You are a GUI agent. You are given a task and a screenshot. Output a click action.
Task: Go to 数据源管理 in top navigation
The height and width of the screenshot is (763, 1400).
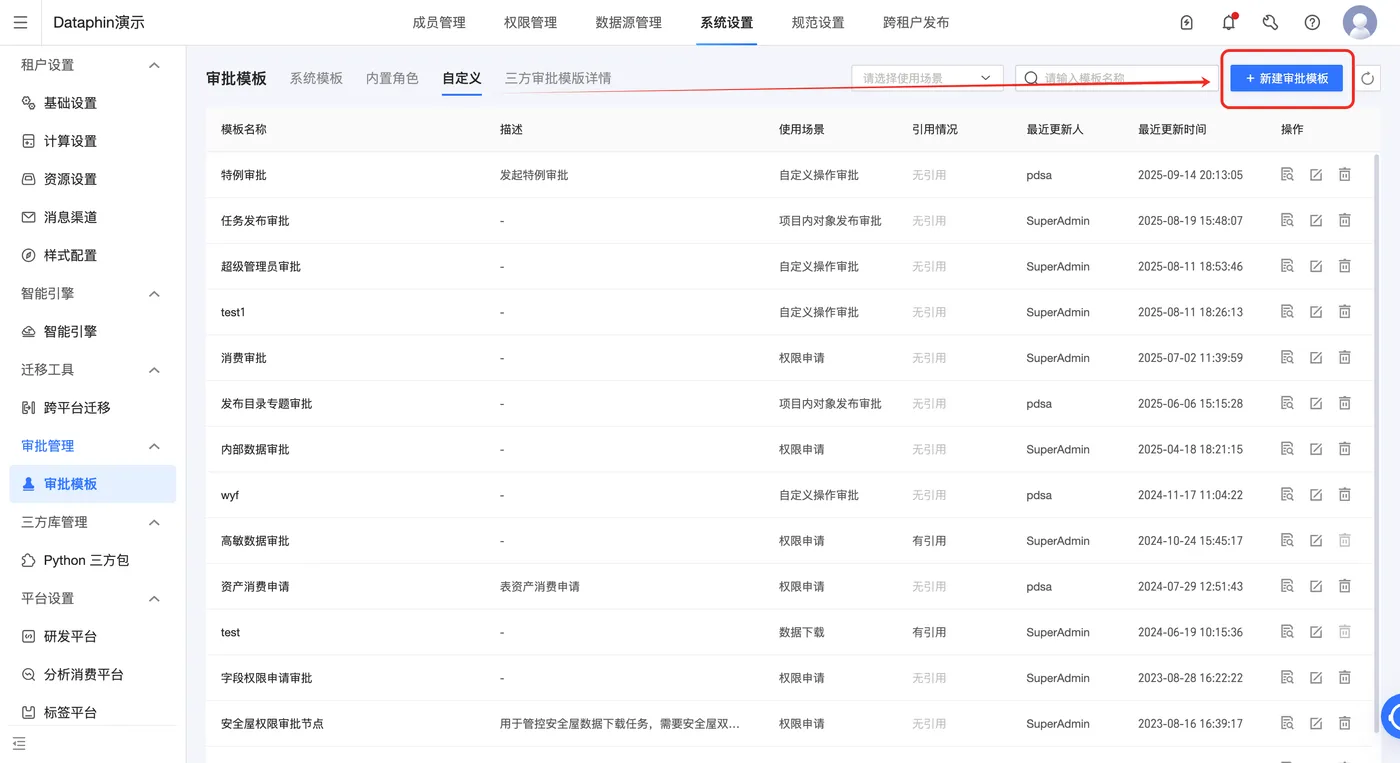pyautogui.click(x=628, y=22)
